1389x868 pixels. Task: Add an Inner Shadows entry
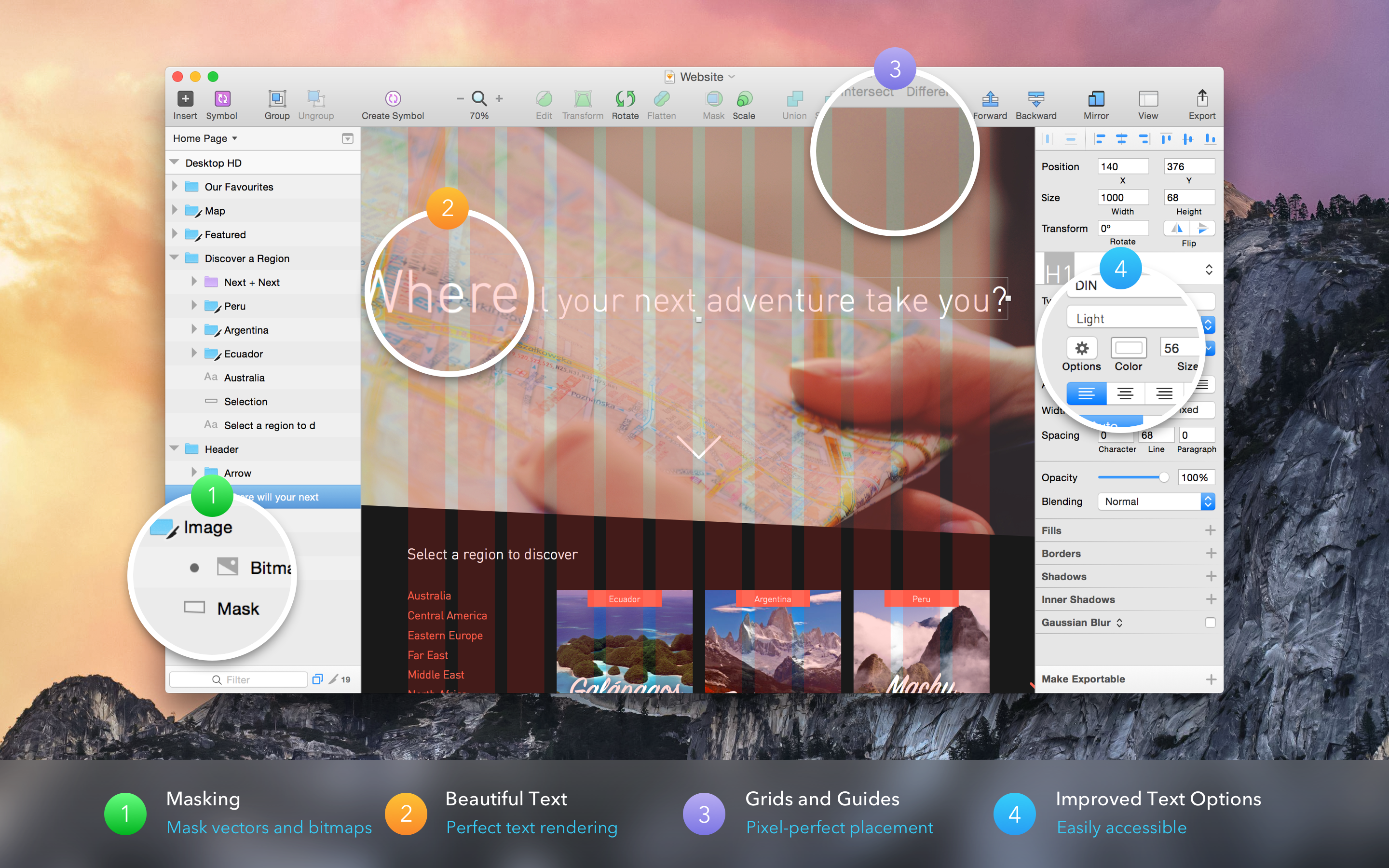coord(1210,599)
